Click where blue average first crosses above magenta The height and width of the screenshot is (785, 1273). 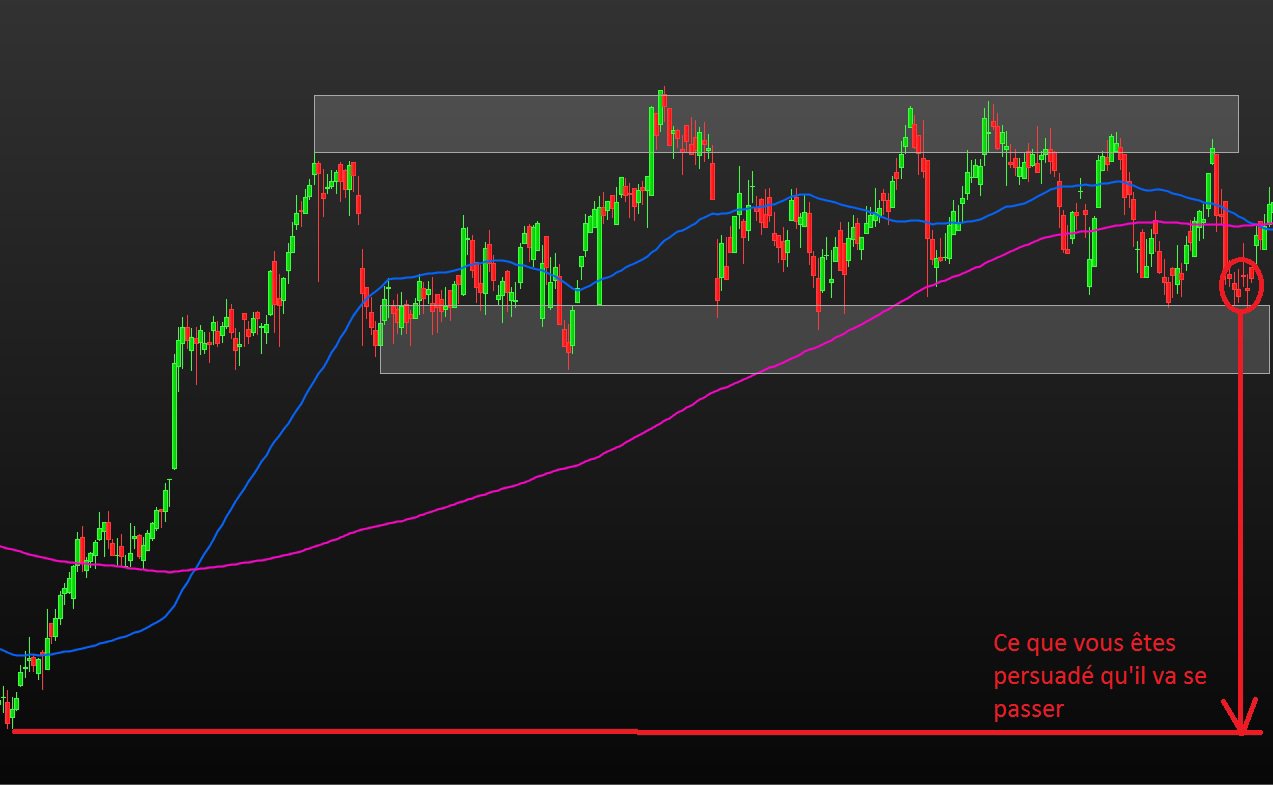click(x=196, y=570)
